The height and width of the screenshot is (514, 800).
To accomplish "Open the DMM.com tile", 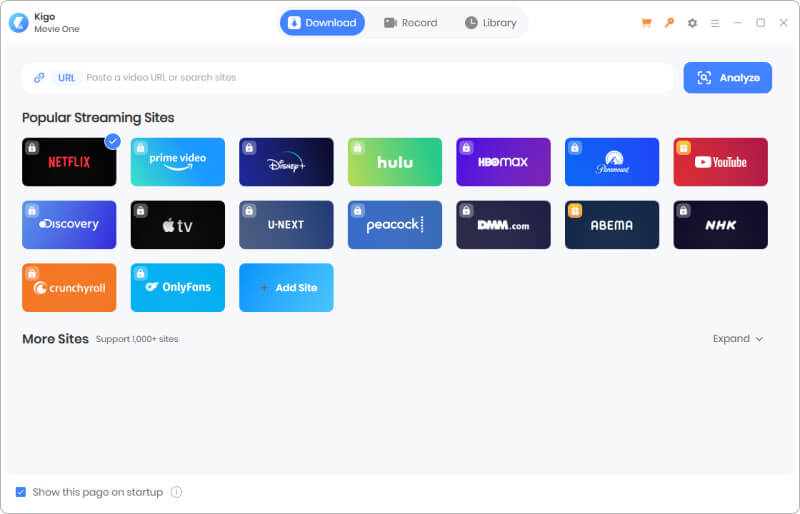I will tap(504, 225).
